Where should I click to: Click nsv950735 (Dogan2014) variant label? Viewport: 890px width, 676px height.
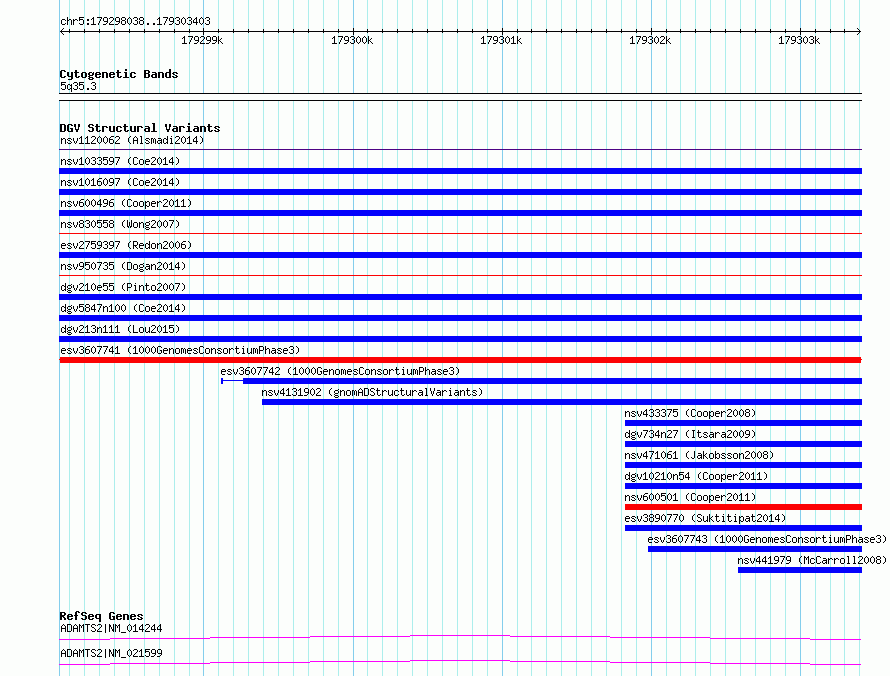(x=123, y=266)
